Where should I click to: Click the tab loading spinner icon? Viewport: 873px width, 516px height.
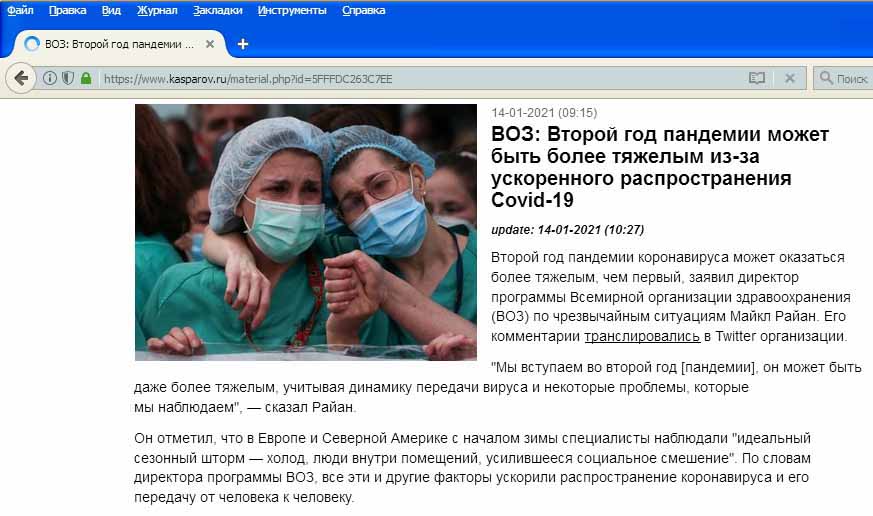(32, 43)
